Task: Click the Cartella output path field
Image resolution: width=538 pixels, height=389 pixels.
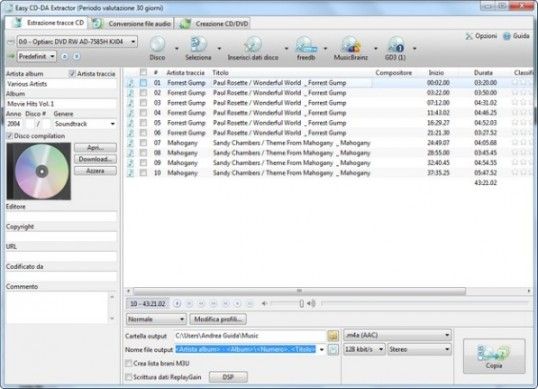Action: [250, 335]
